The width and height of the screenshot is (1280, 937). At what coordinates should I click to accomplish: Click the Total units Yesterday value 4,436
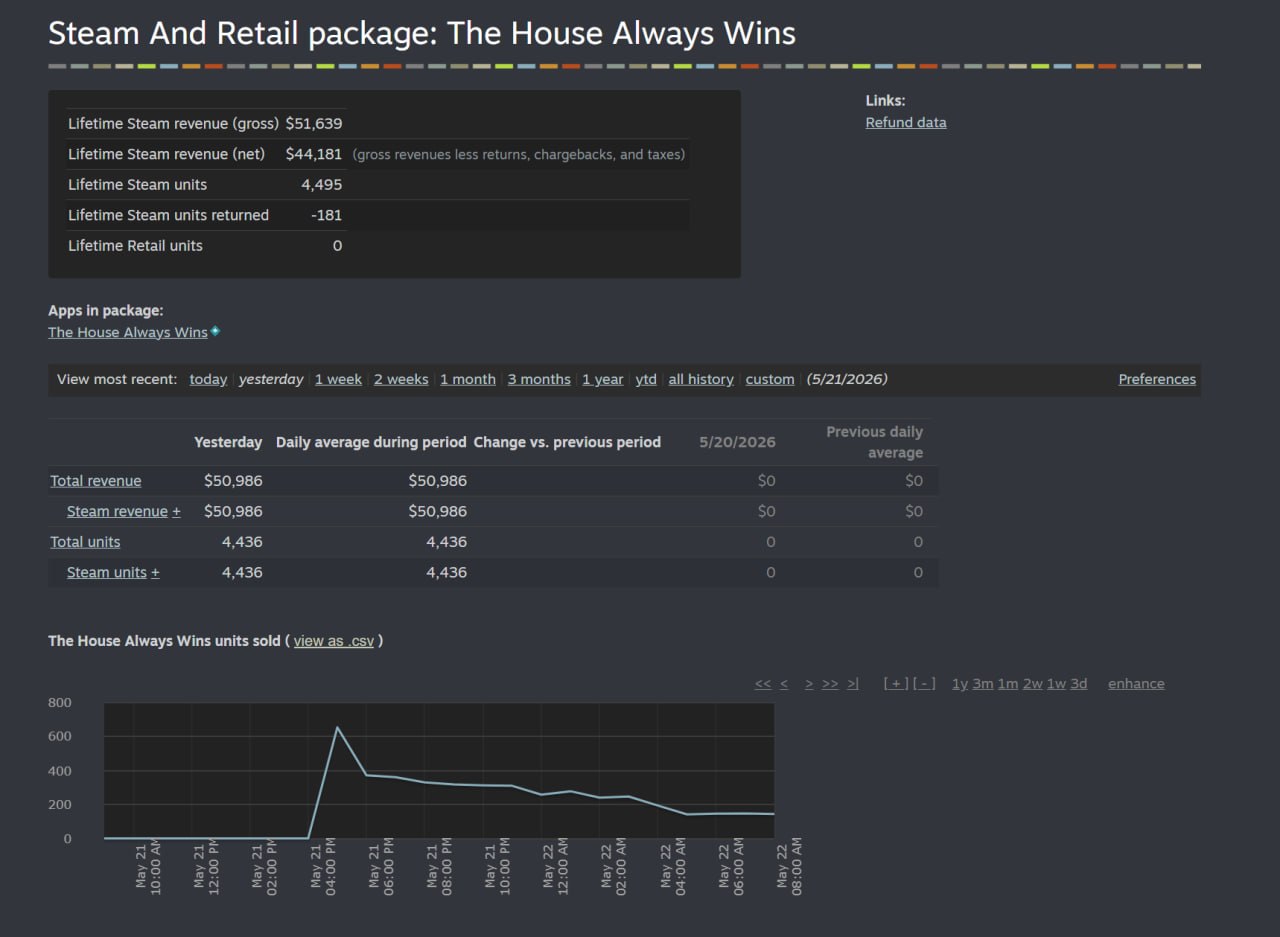tap(242, 542)
